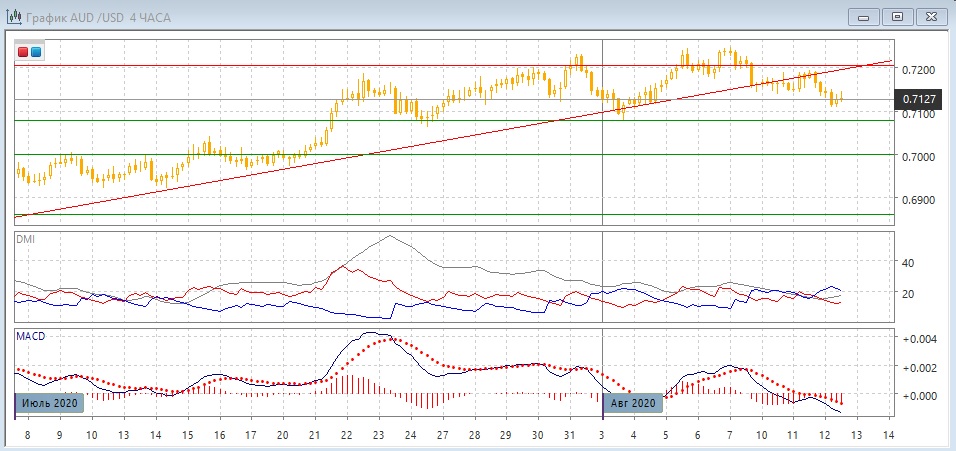This screenshot has height=451, width=956.
Task: Click the blue square icon on the chart
Action: point(37,52)
